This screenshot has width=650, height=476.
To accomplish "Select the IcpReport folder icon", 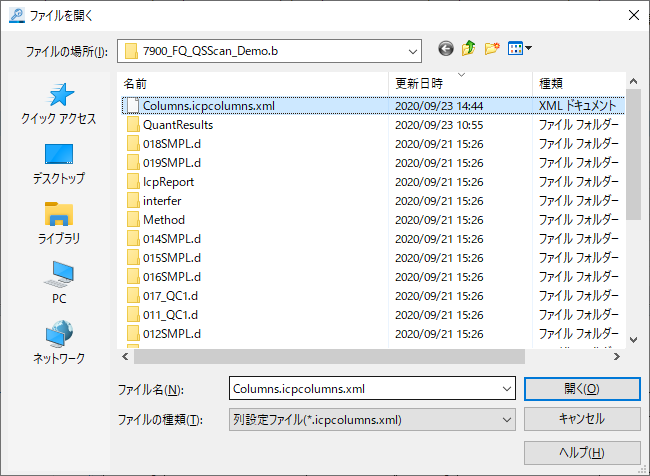I will click(x=133, y=182).
